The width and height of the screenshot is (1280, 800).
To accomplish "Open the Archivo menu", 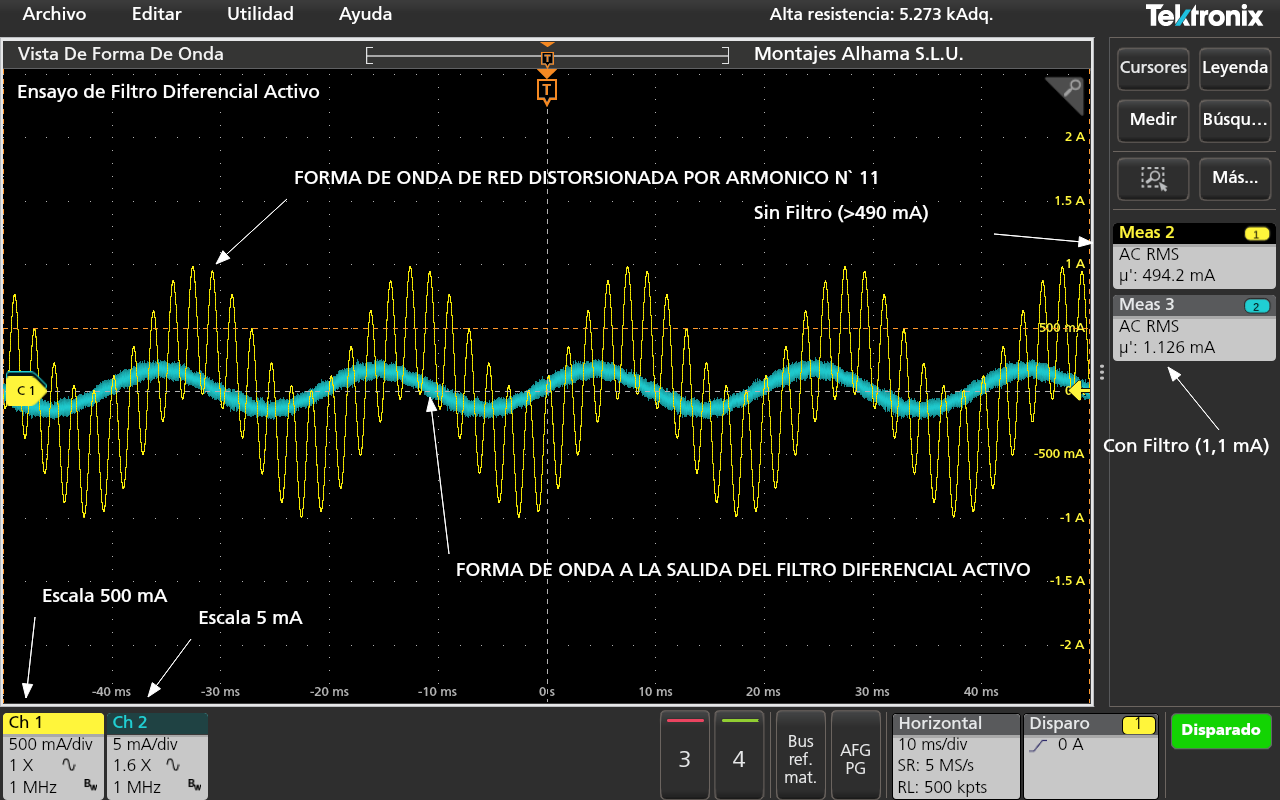I will point(54,14).
